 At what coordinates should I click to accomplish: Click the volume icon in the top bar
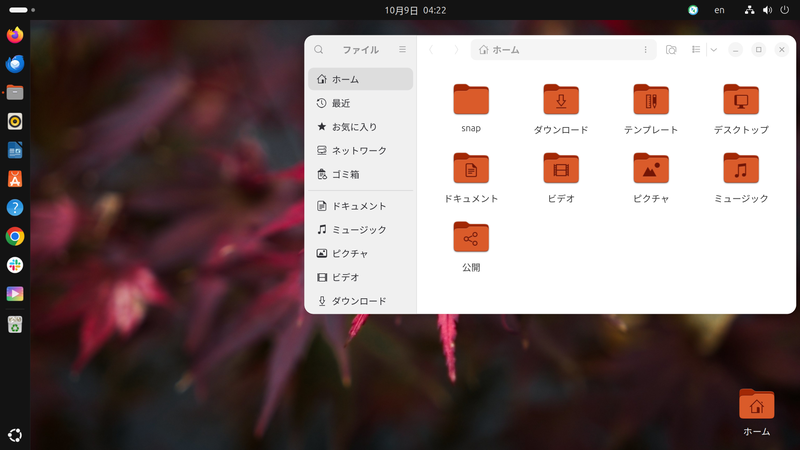(767, 10)
